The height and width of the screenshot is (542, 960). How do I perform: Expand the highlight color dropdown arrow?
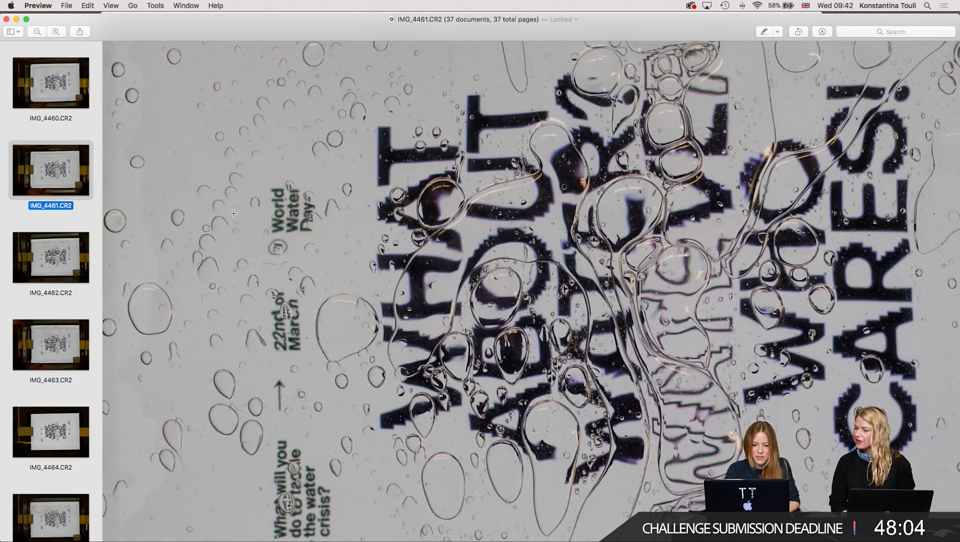point(778,31)
